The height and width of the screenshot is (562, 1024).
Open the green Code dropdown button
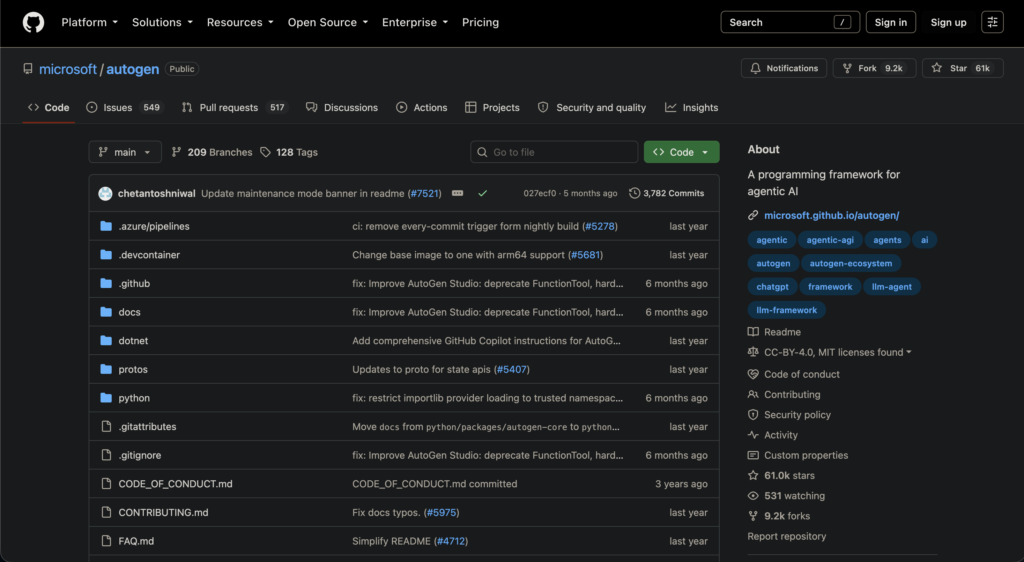pyautogui.click(x=681, y=152)
